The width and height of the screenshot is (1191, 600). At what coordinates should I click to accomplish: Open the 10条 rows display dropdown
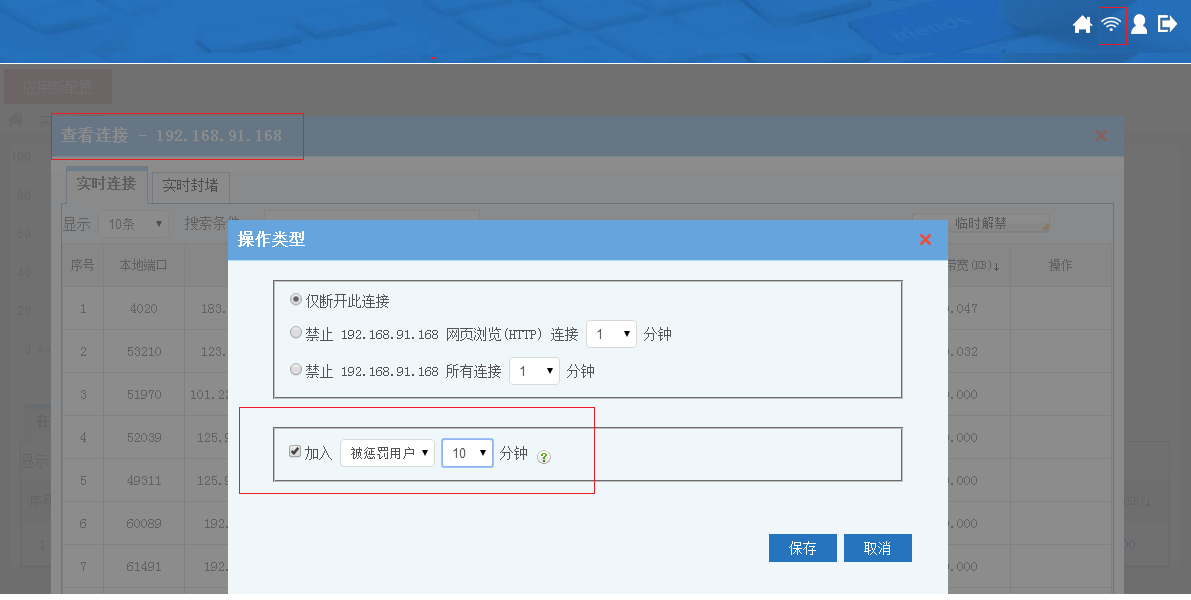pyautogui.click(x=133, y=224)
